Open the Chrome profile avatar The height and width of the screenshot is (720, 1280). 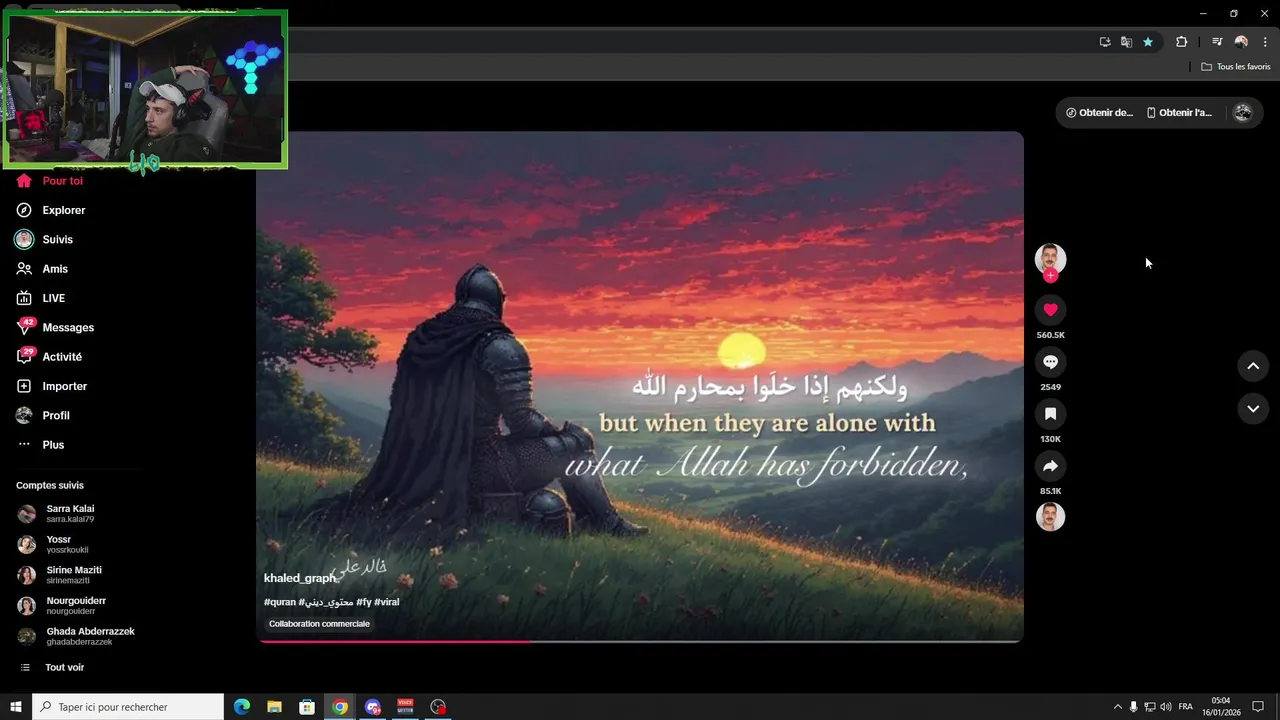tap(1241, 42)
